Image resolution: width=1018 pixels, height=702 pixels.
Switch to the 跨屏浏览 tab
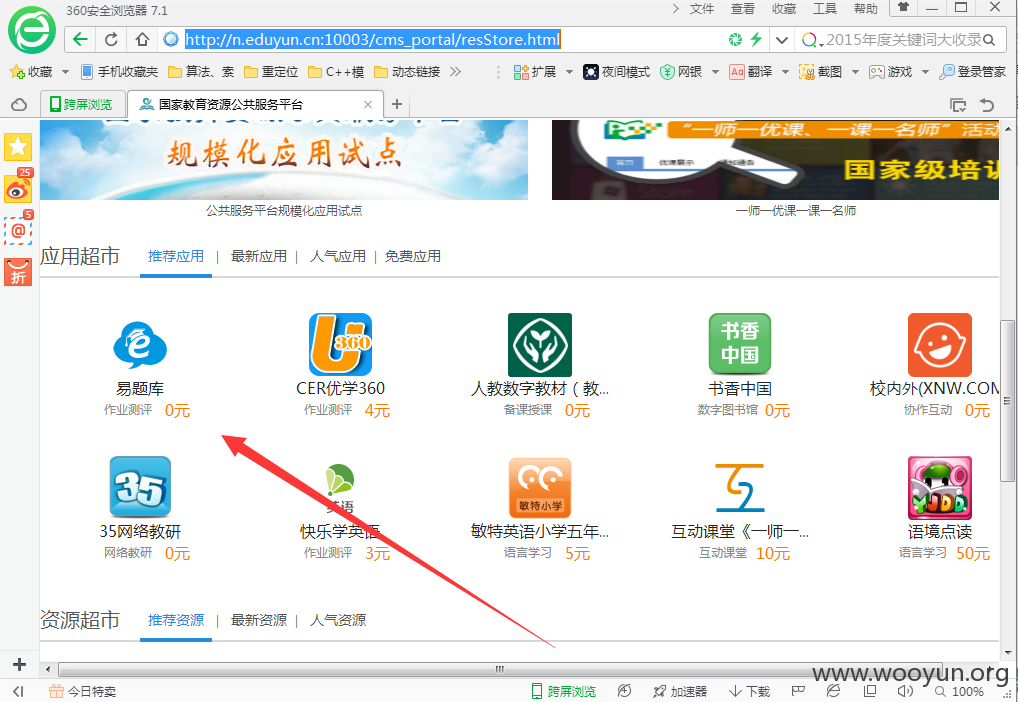[82, 105]
